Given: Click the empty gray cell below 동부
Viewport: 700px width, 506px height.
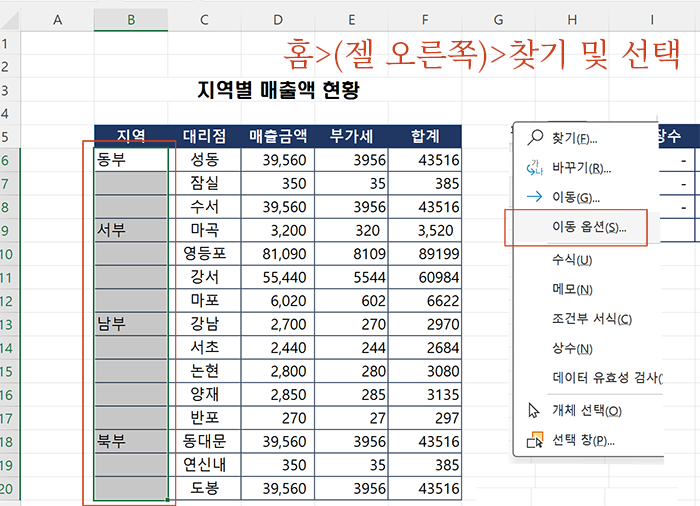Looking at the screenshot, I should (x=131, y=183).
